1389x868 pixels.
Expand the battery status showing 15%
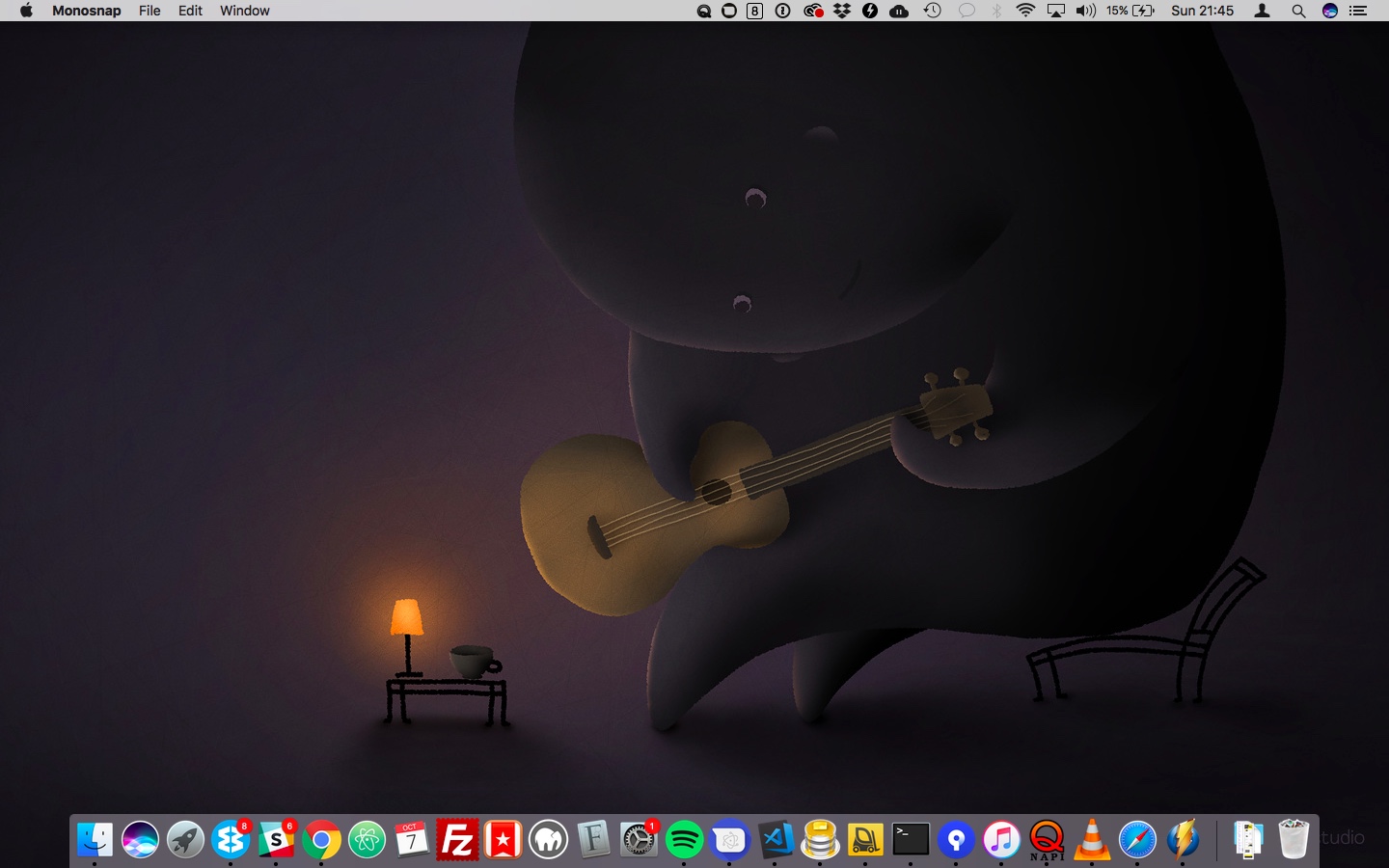click(1130, 11)
